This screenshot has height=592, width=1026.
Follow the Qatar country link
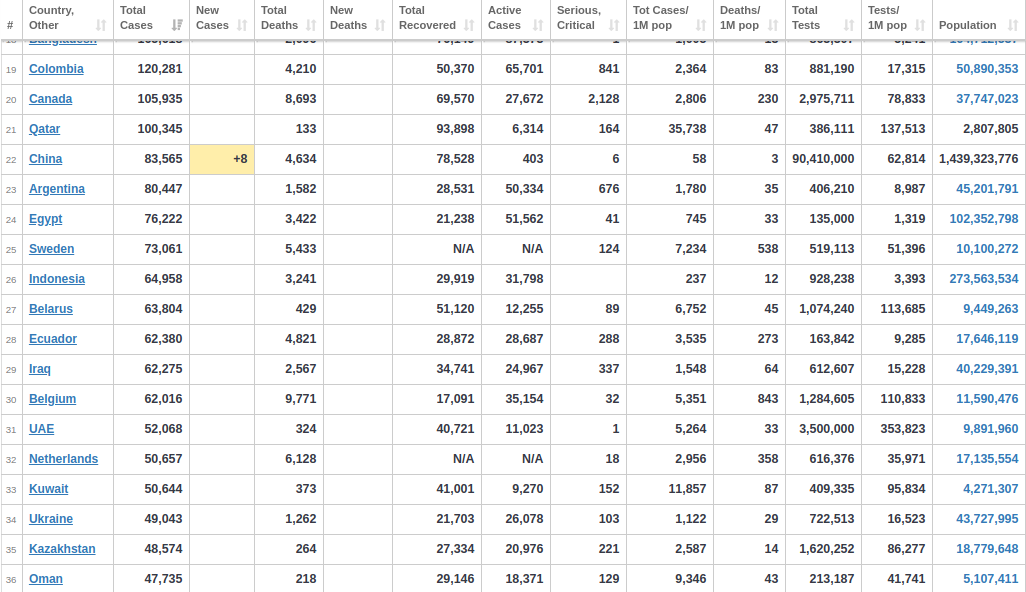[44, 129]
